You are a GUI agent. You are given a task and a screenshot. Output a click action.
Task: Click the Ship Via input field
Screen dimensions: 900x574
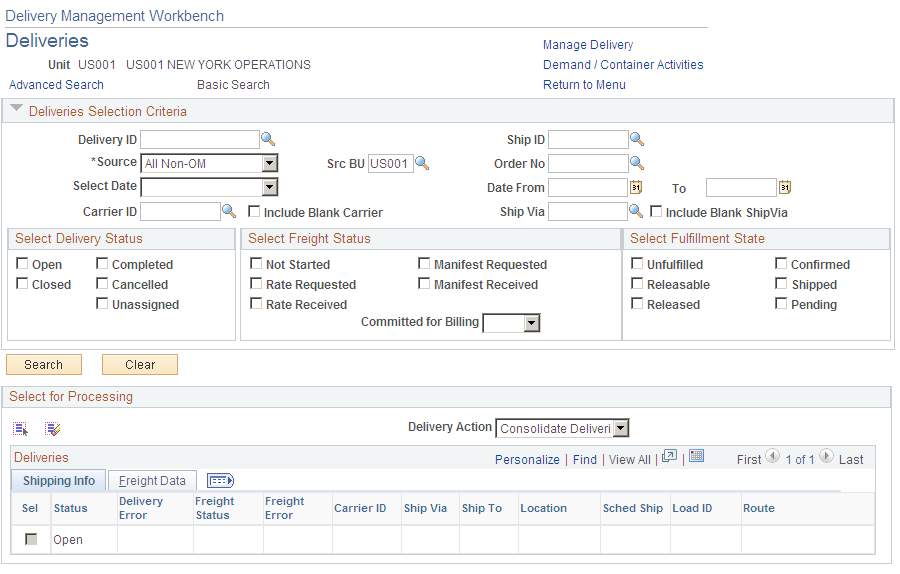point(588,212)
